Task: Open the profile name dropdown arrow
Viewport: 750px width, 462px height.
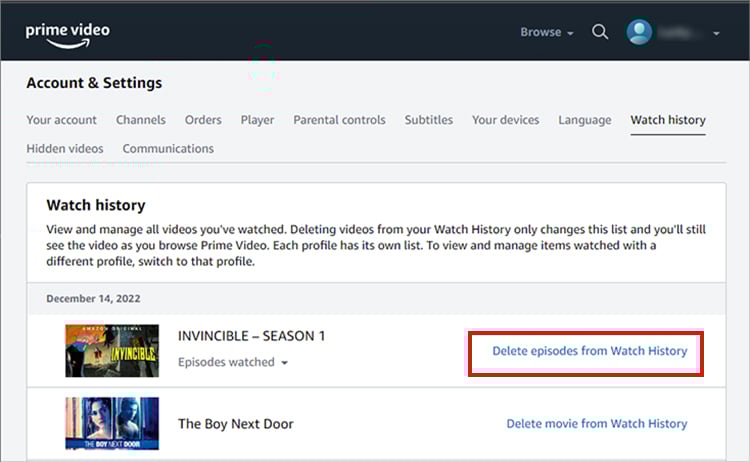Action: coord(716,33)
